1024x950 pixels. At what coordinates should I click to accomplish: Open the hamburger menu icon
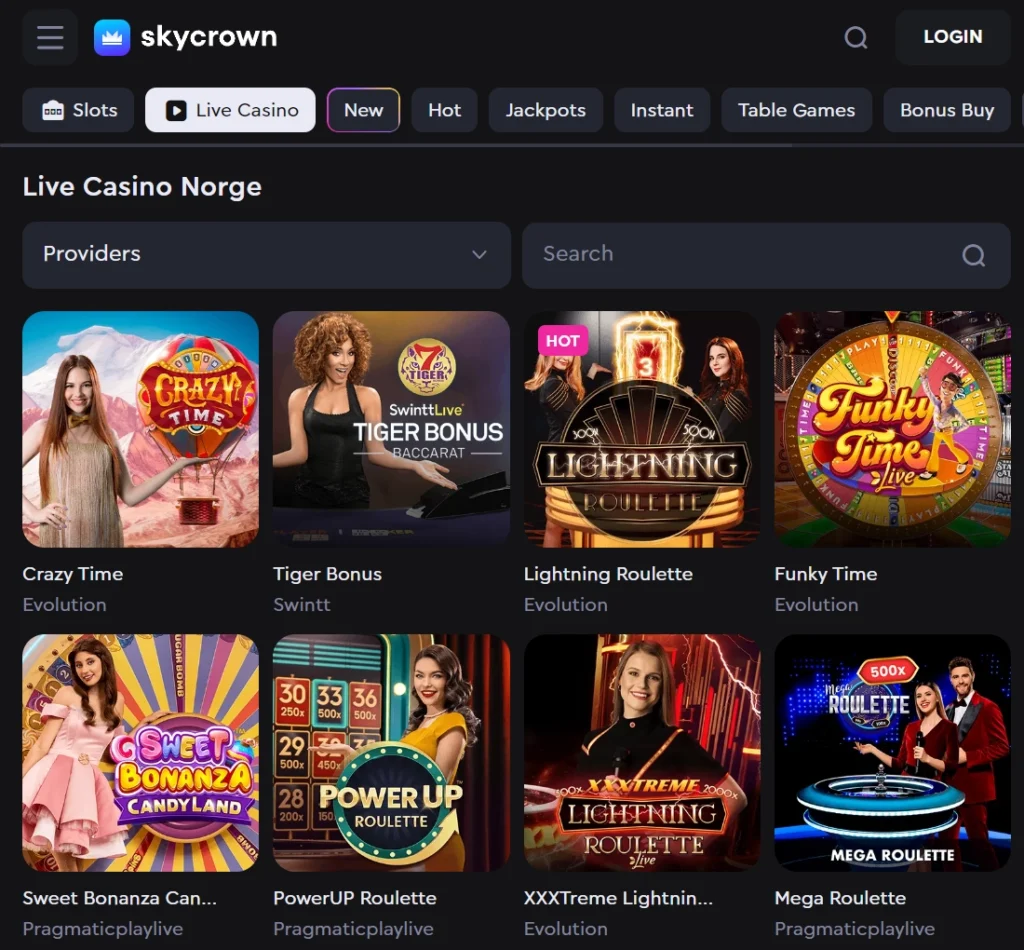tap(50, 38)
